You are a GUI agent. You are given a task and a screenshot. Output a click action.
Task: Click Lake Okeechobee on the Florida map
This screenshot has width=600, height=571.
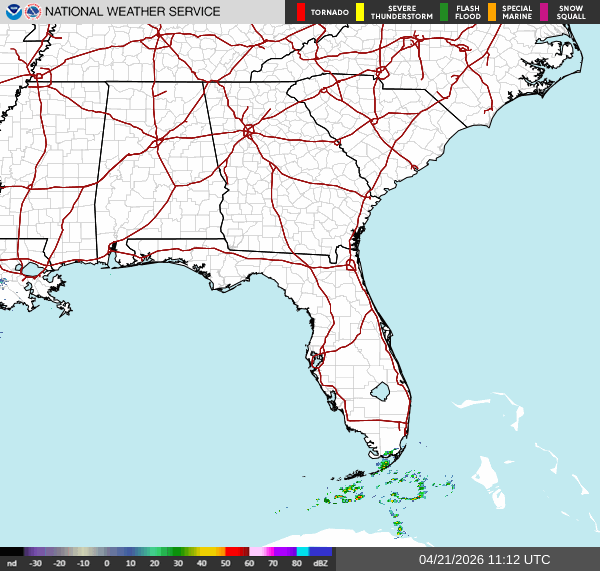point(379,391)
